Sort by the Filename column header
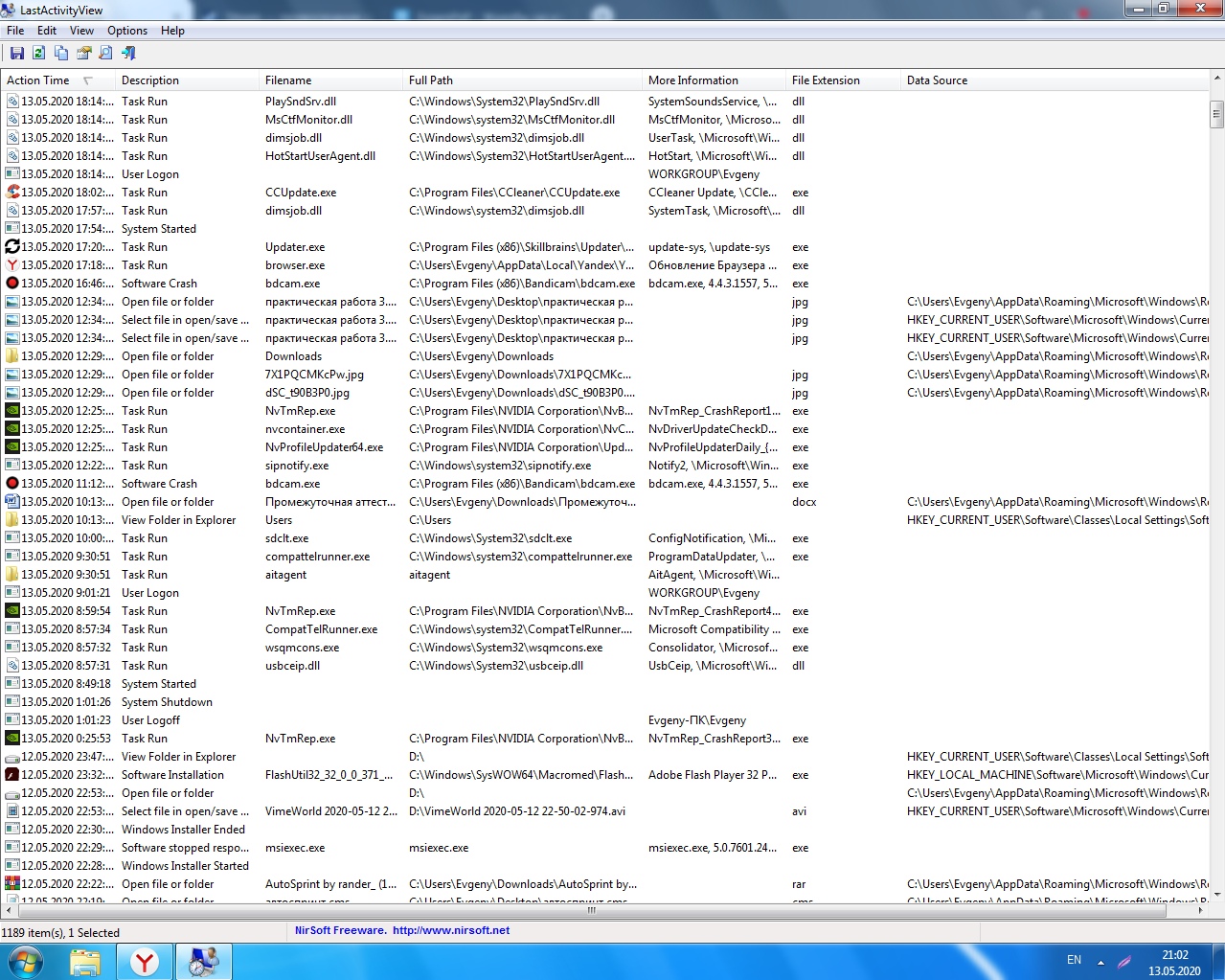 click(330, 80)
